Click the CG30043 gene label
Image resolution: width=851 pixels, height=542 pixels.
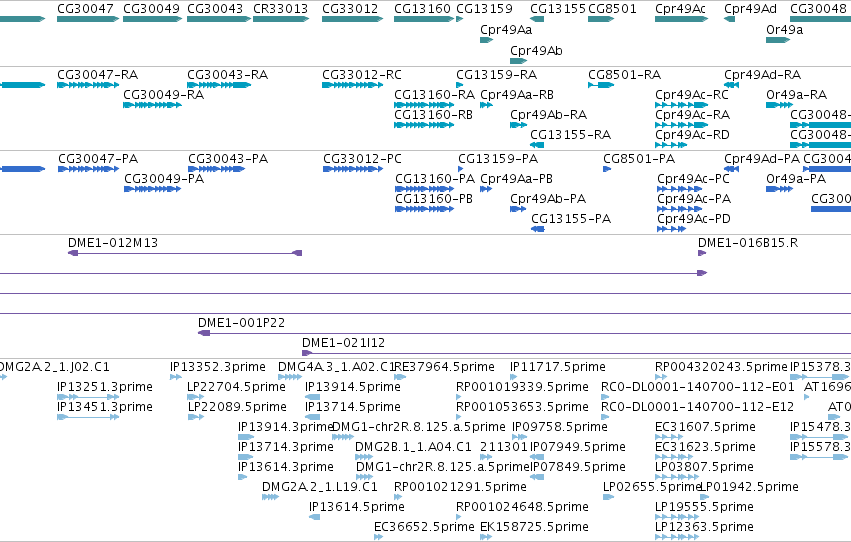pos(215,9)
